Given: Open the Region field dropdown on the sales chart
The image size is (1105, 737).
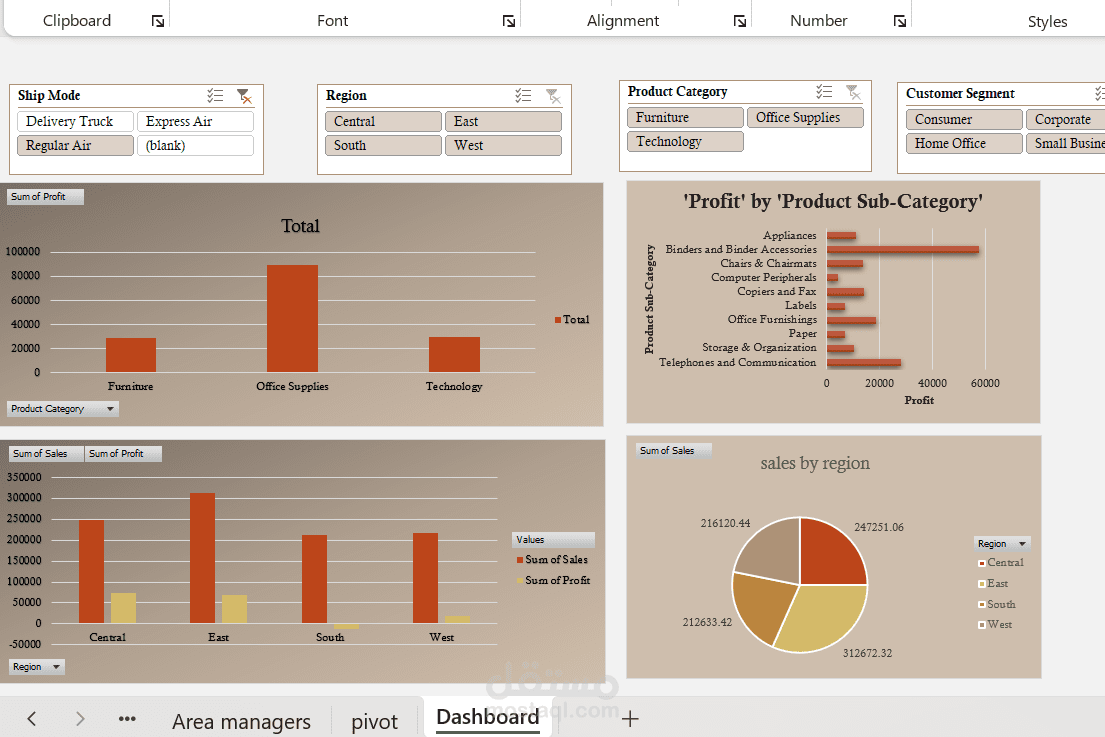Looking at the screenshot, I should click(x=36, y=666).
